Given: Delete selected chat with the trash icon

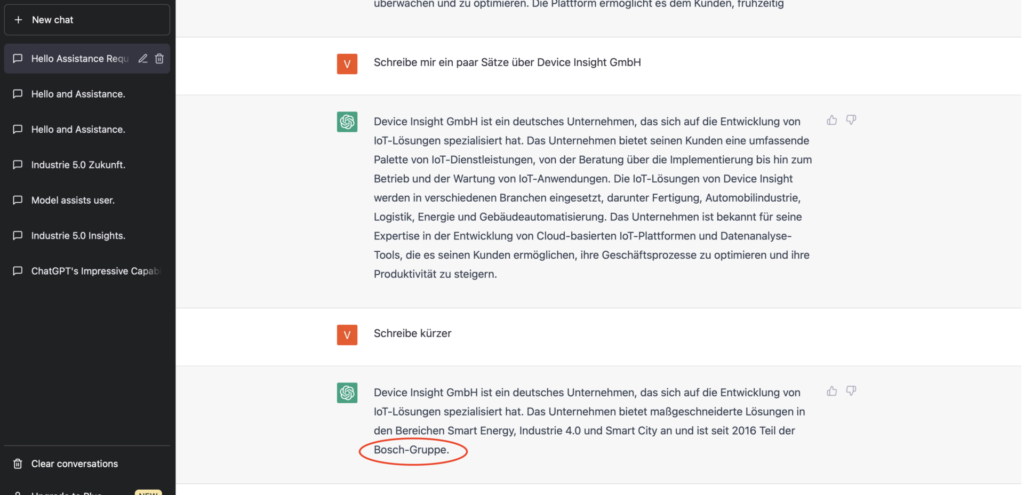Looking at the screenshot, I should pyautogui.click(x=159, y=59).
